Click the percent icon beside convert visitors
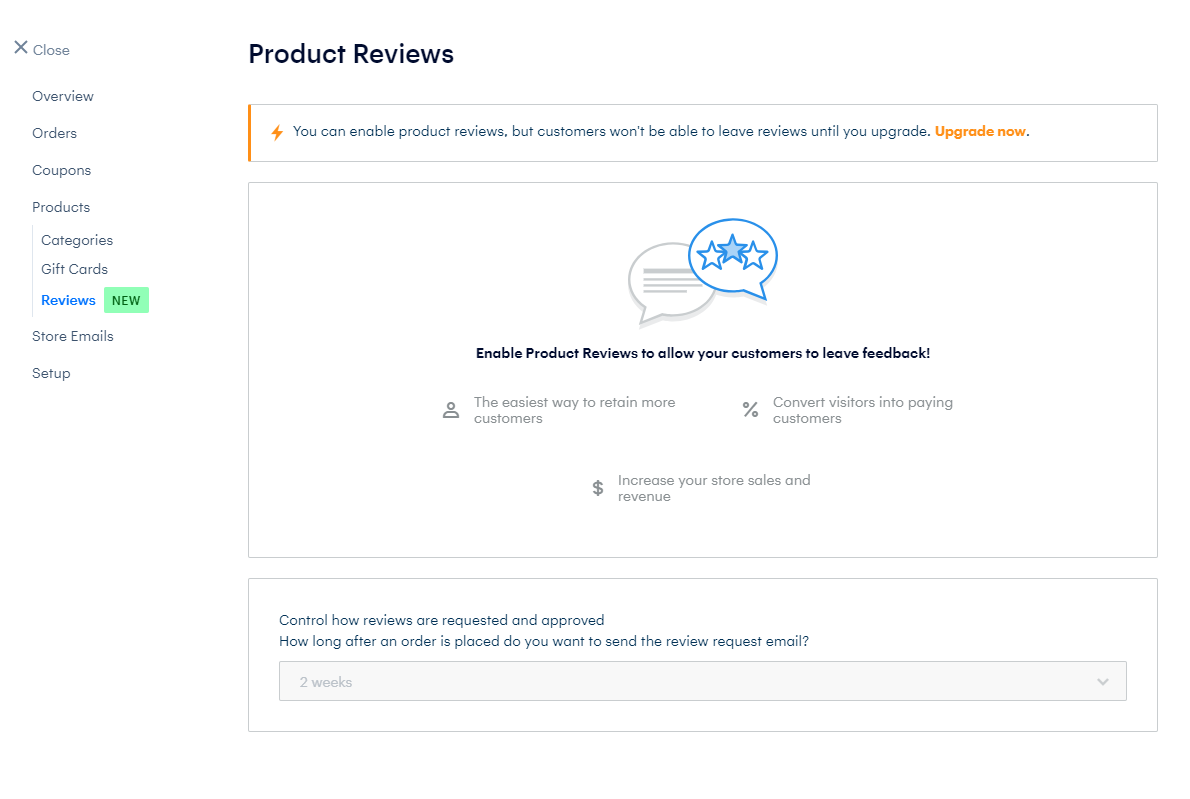1190x799 pixels. tap(751, 410)
